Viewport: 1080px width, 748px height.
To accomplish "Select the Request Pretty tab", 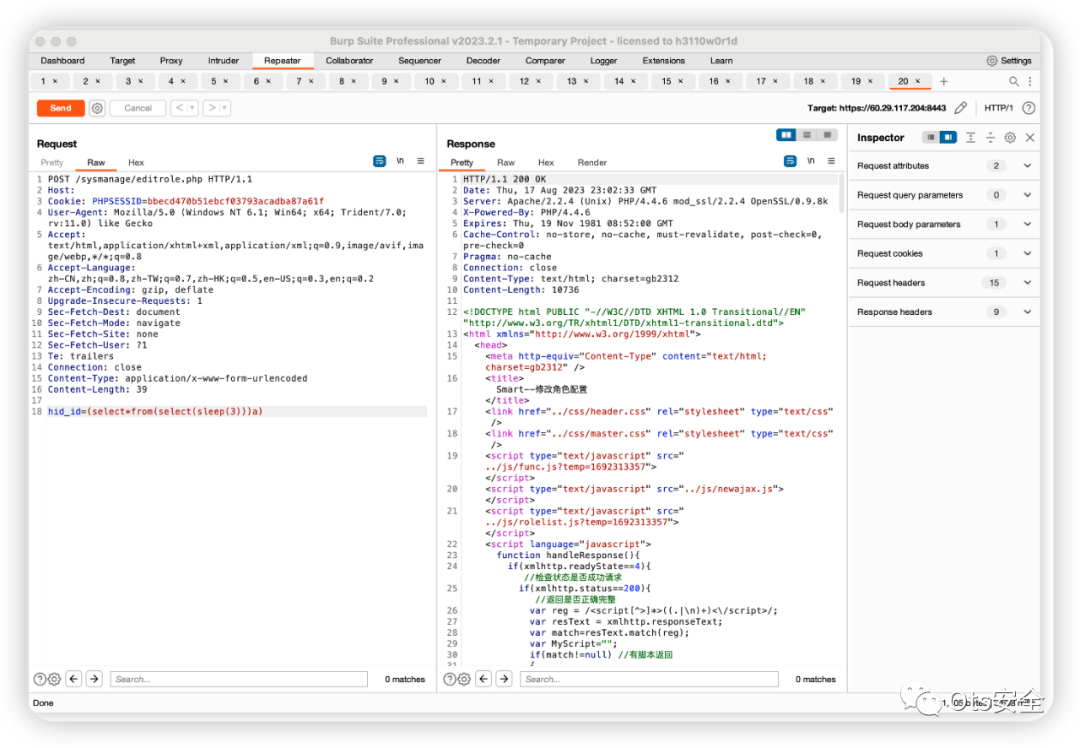I will (x=52, y=163).
